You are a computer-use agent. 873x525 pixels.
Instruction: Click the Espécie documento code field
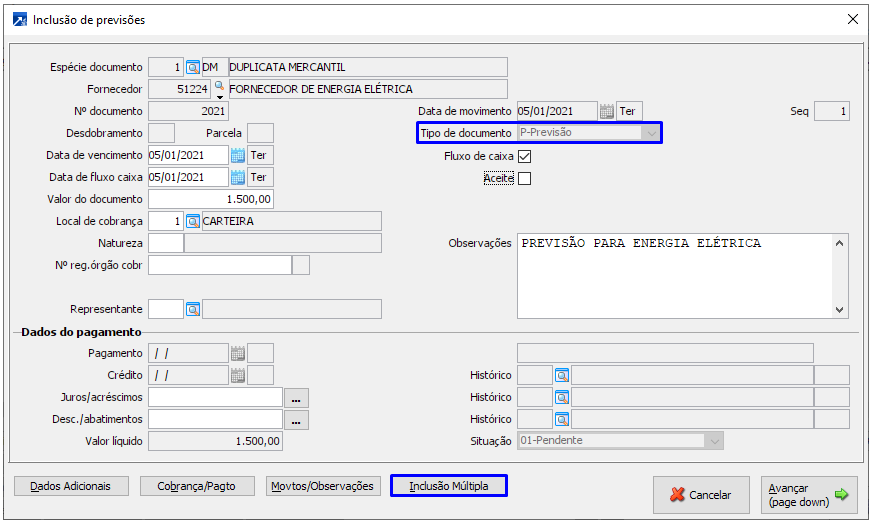coord(166,67)
